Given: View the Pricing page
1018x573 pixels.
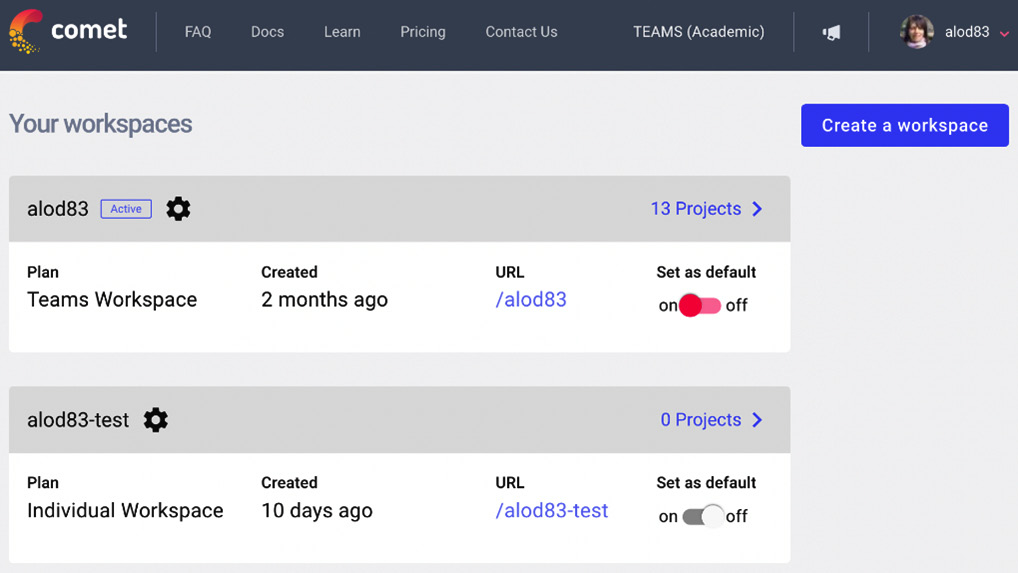Looking at the screenshot, I should pos(423,32).
